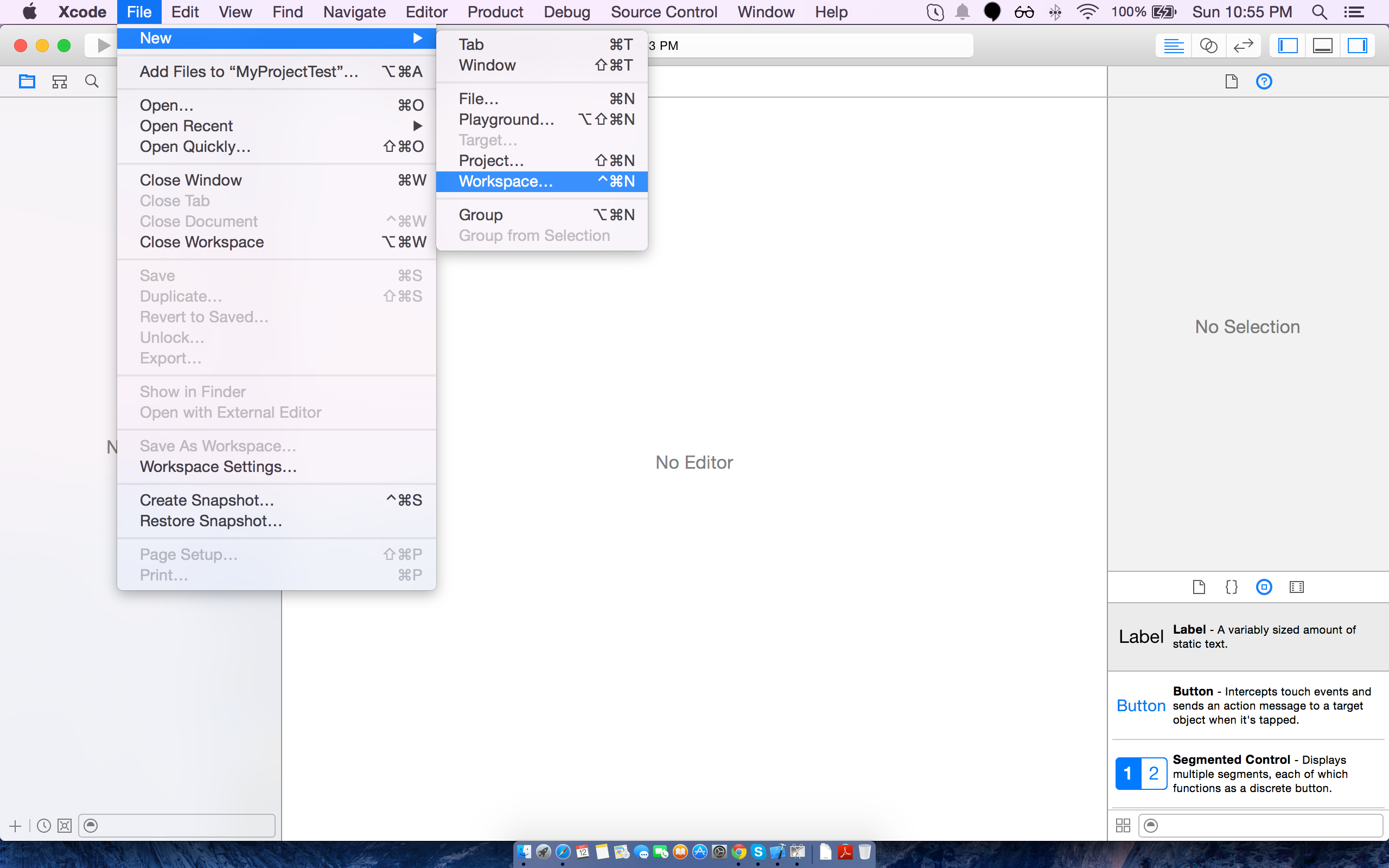
Task: Select Restore Snapshot… menu item
Action: pyautogui.click(x=277, y=521)
